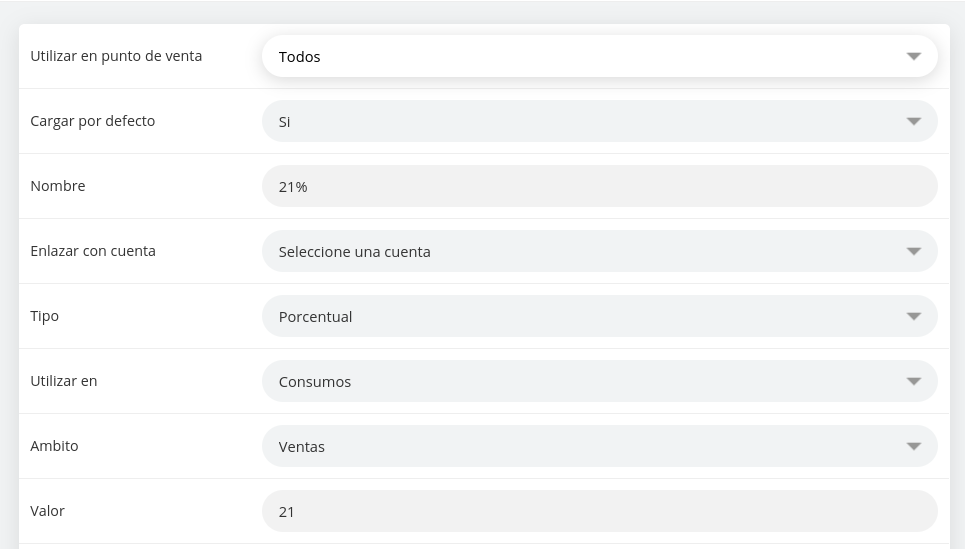Click the 'Enlazar con cuenta' label
Screen dimensions: 965x549
[x=93, y=251]
